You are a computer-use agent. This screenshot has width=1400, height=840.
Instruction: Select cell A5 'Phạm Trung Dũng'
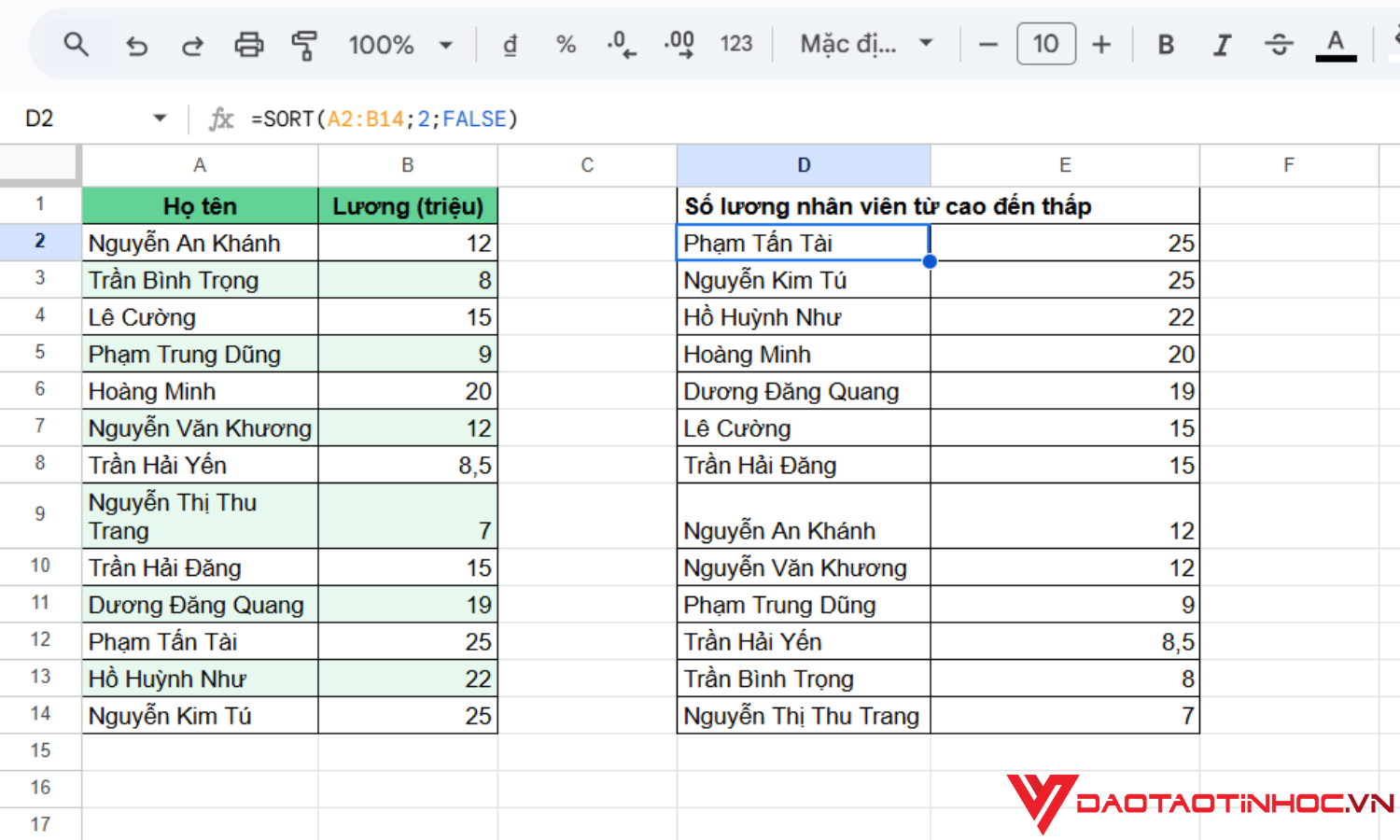pyautogui.click(x=200, y=355)
